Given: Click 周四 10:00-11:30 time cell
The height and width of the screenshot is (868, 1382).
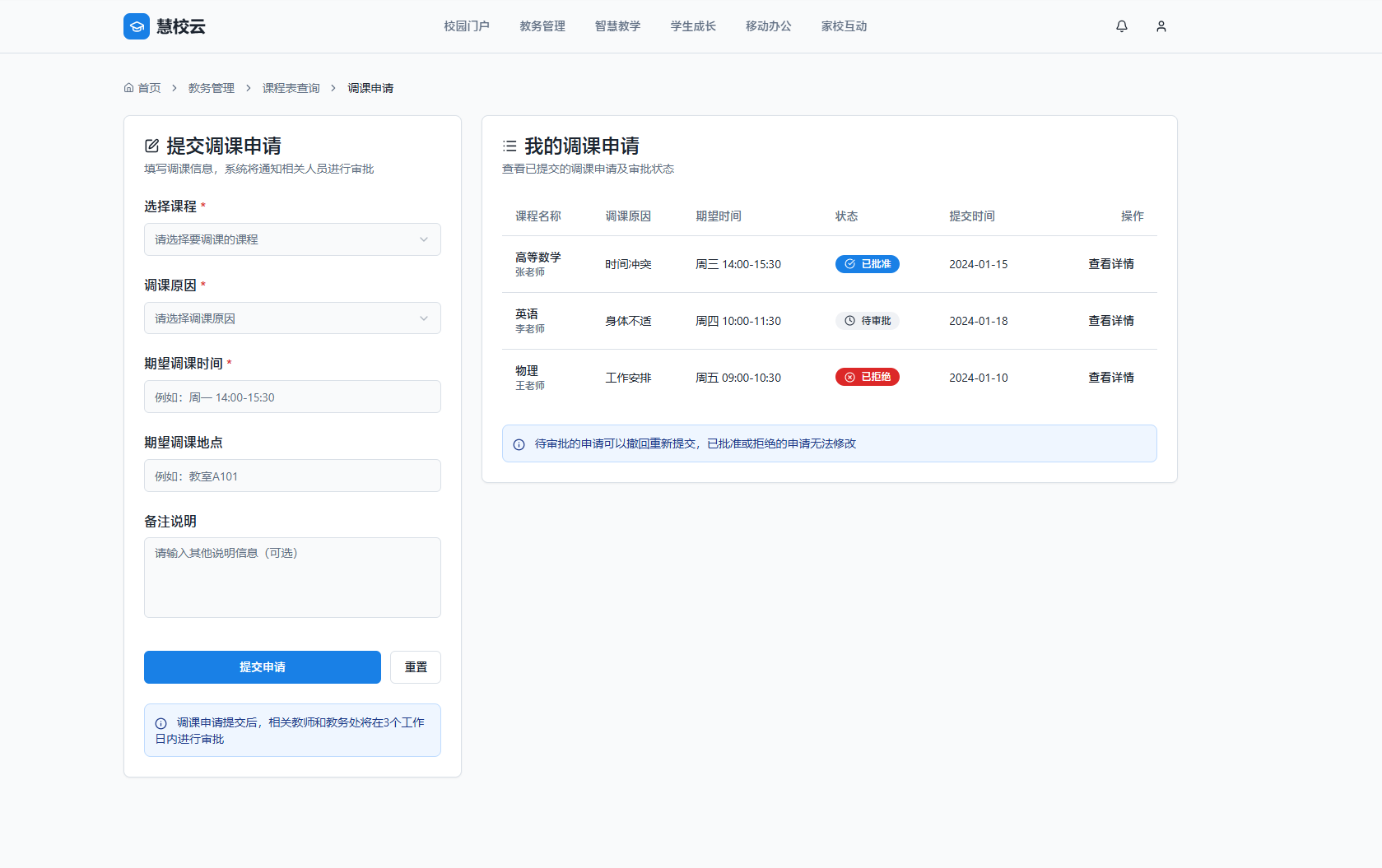Looking at the screenshot, I should [738, 321].
